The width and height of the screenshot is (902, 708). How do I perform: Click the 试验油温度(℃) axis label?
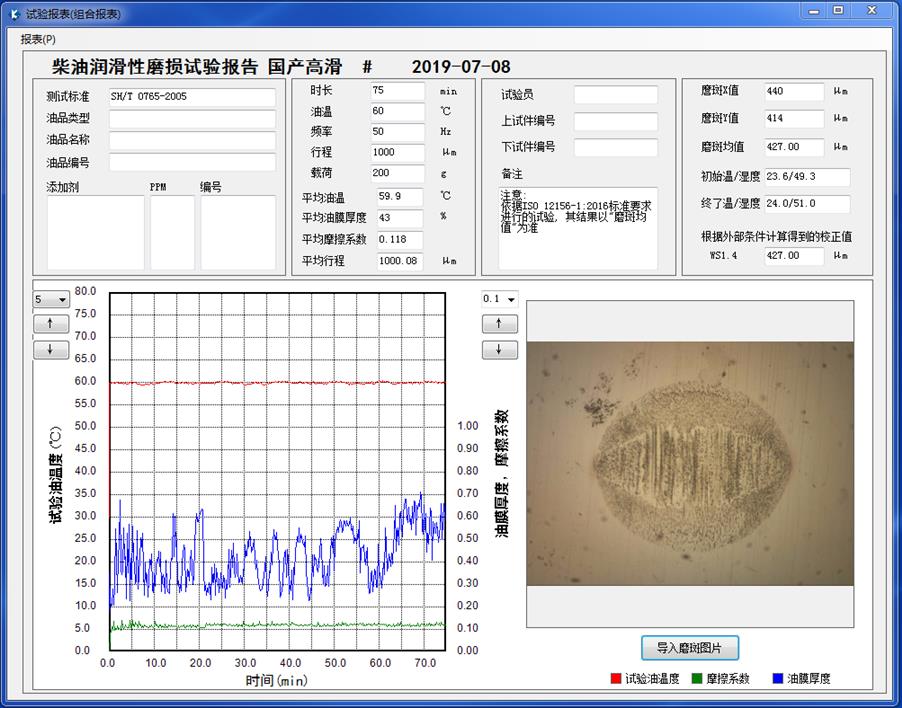click(x=56, y=474)
